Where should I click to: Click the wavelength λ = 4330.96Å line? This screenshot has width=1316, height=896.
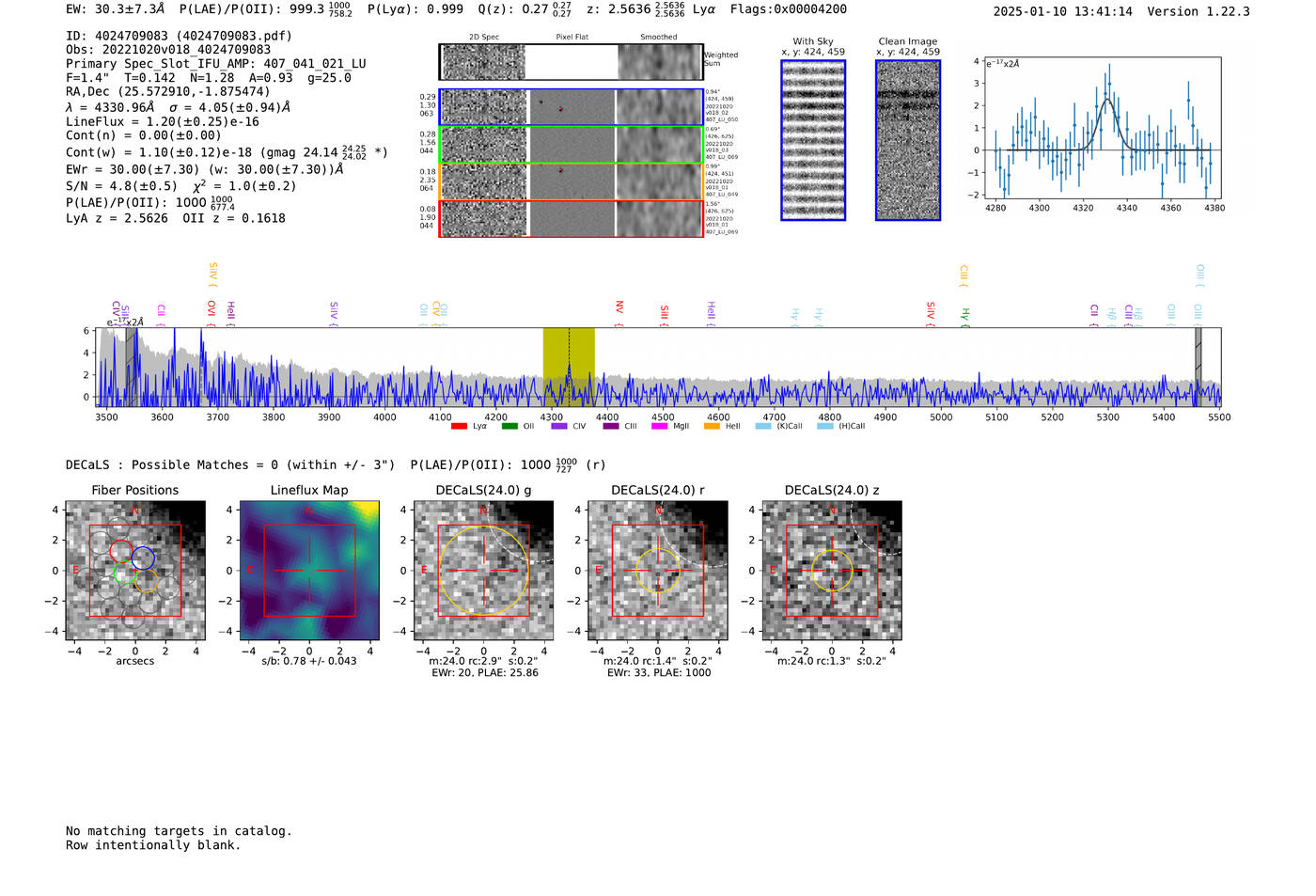(179, 107)
